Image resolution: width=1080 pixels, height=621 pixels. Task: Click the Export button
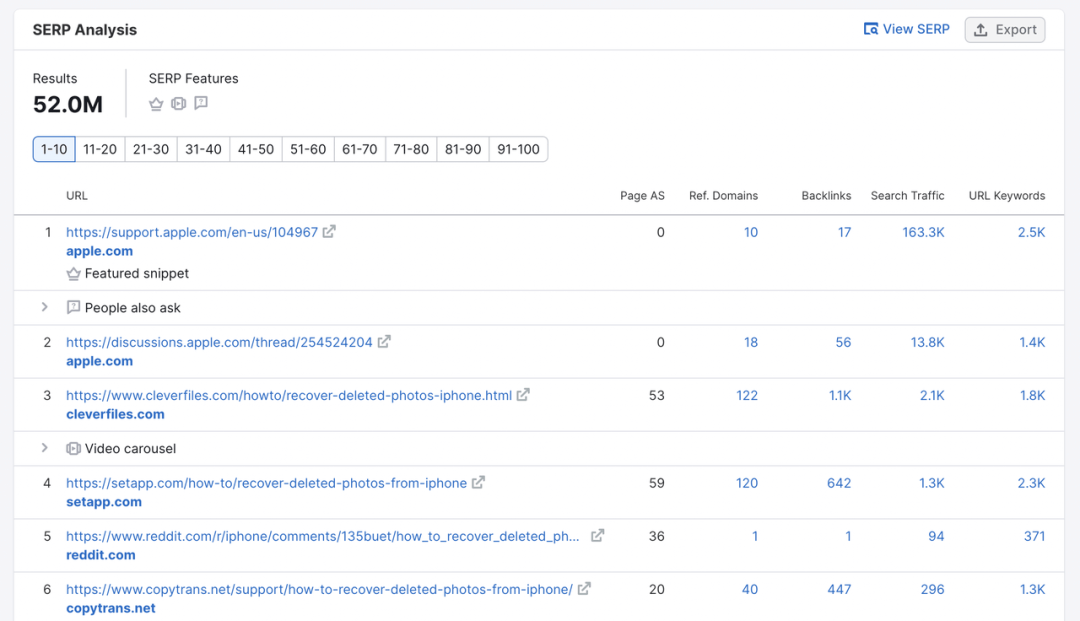click(1005, 30)
